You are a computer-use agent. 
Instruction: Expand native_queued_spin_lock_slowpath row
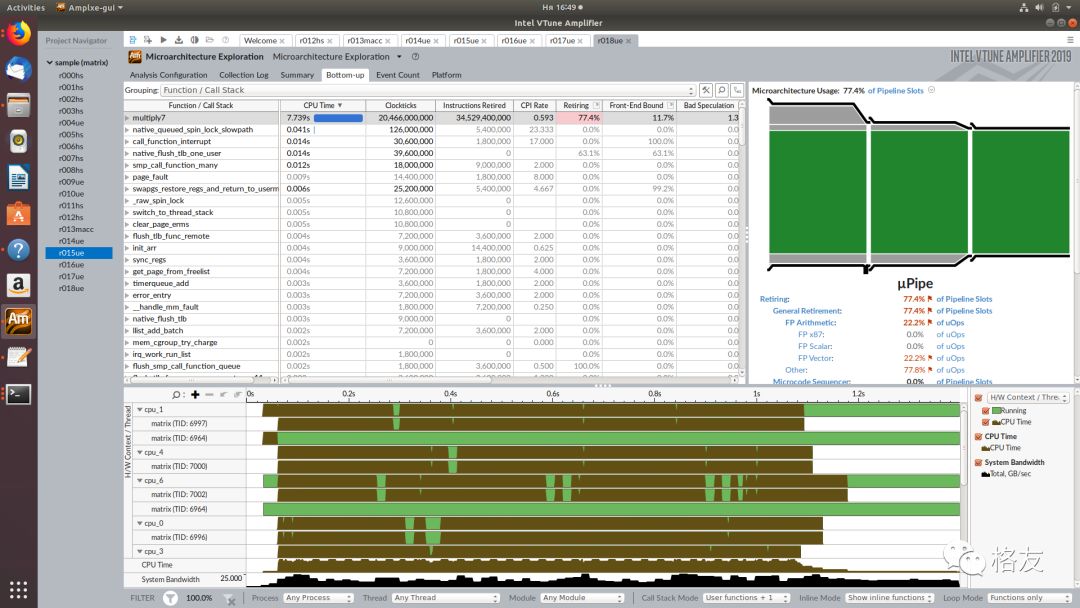(127, 129)
